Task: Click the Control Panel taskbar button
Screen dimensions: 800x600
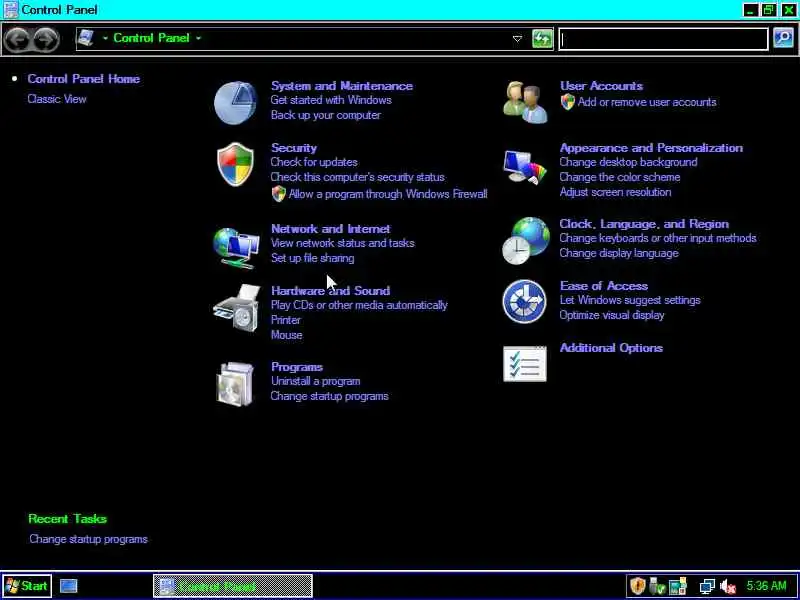Action: pyautogui.click(x=233, y=586)
